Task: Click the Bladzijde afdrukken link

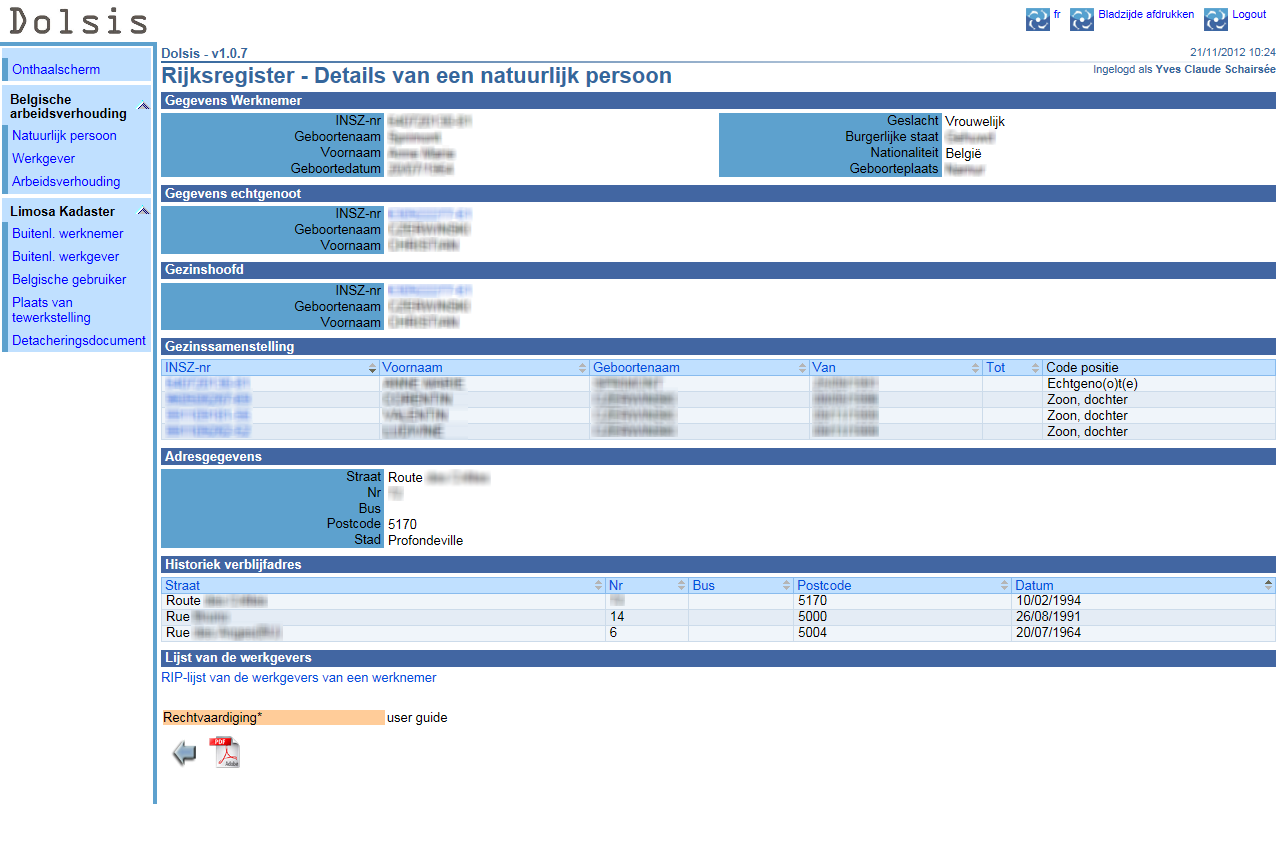Action: tap(1146, 14)
